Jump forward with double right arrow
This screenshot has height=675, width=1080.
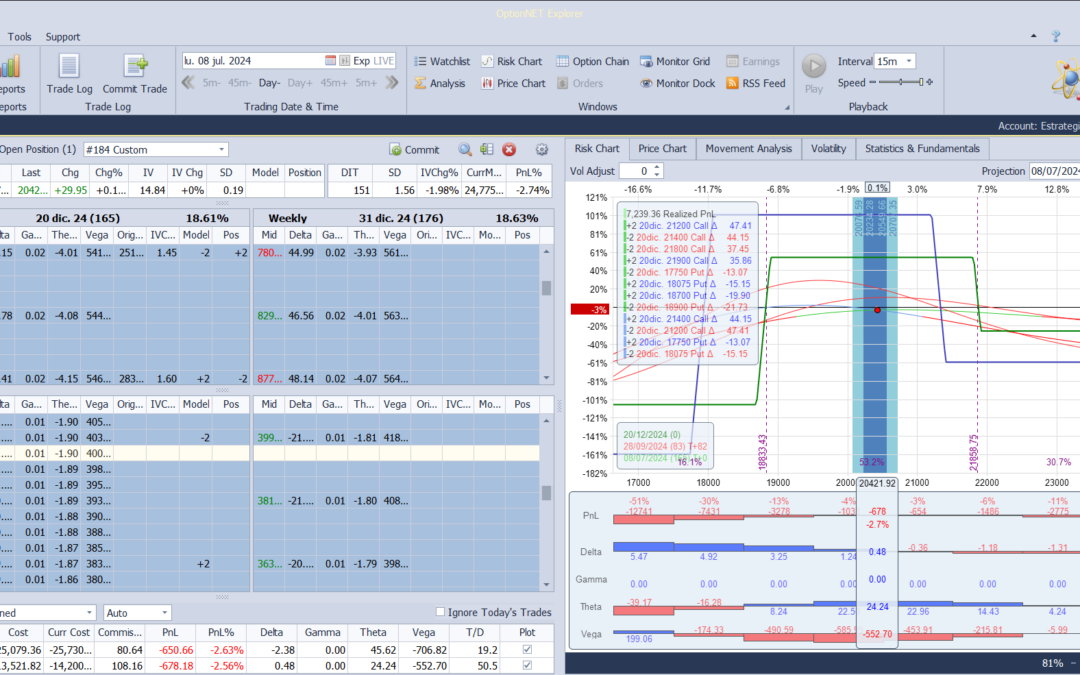click(x=392, y=83)
